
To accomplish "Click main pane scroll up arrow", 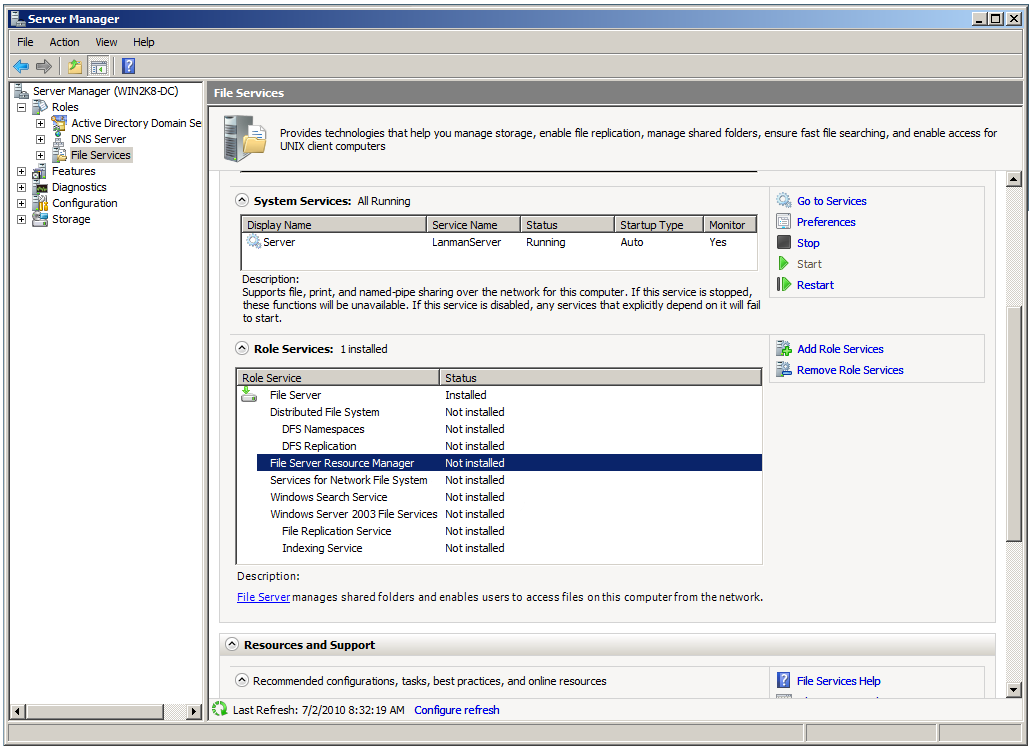I will click(1014, 179).
